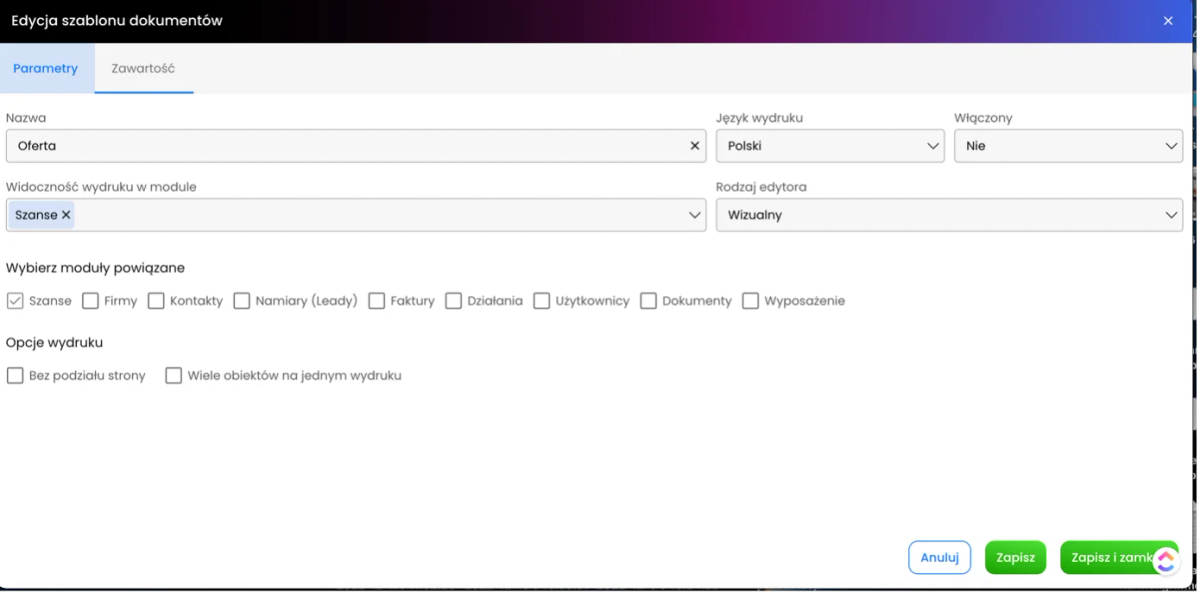Switch to the Parametry tab
Screen dimensions: 1200x593
click(x=46, y=69)
